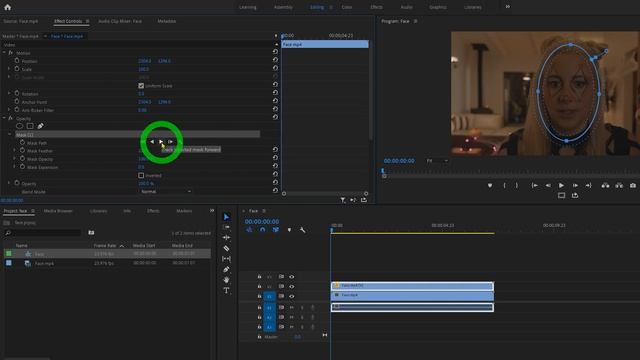Image resolution: width=640 pixels, height=360 pixels.
Task: Reset the Position parameter
Action: (x=275, y=60)
